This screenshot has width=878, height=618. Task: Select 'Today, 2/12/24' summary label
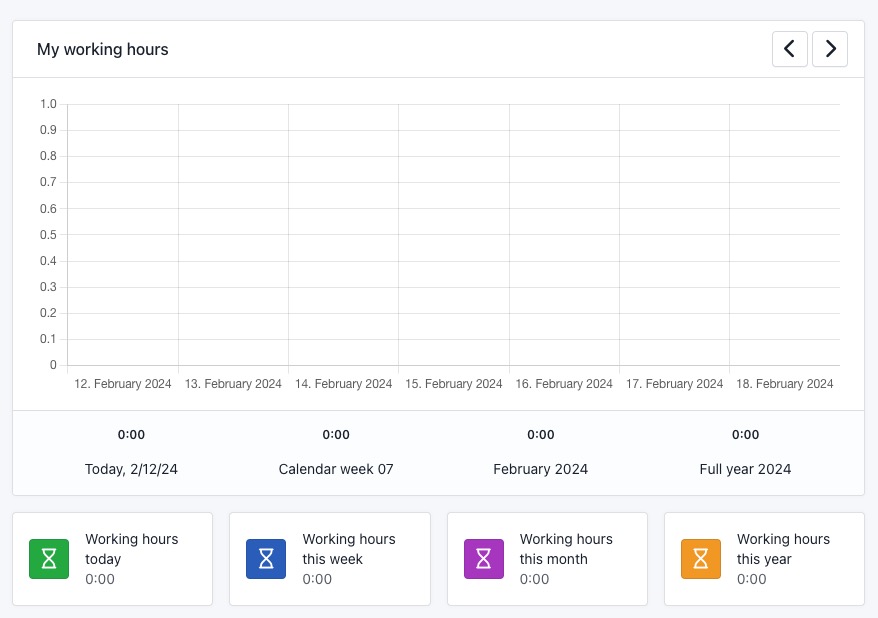click(x=131, y=469)
